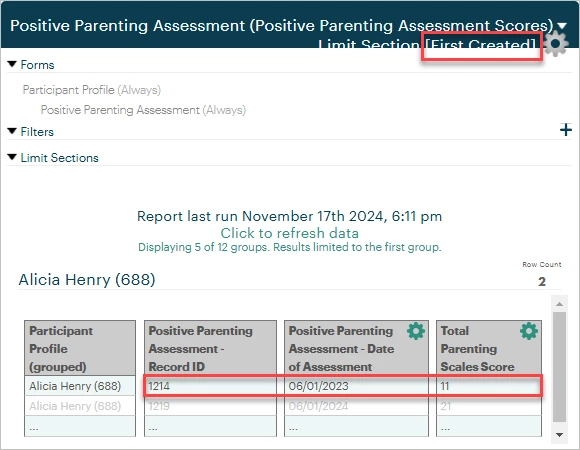Viewport: 580px width, 450px height.
Task: Select first Alicia Henry (688) table row cell
Action: click(80, 386)
